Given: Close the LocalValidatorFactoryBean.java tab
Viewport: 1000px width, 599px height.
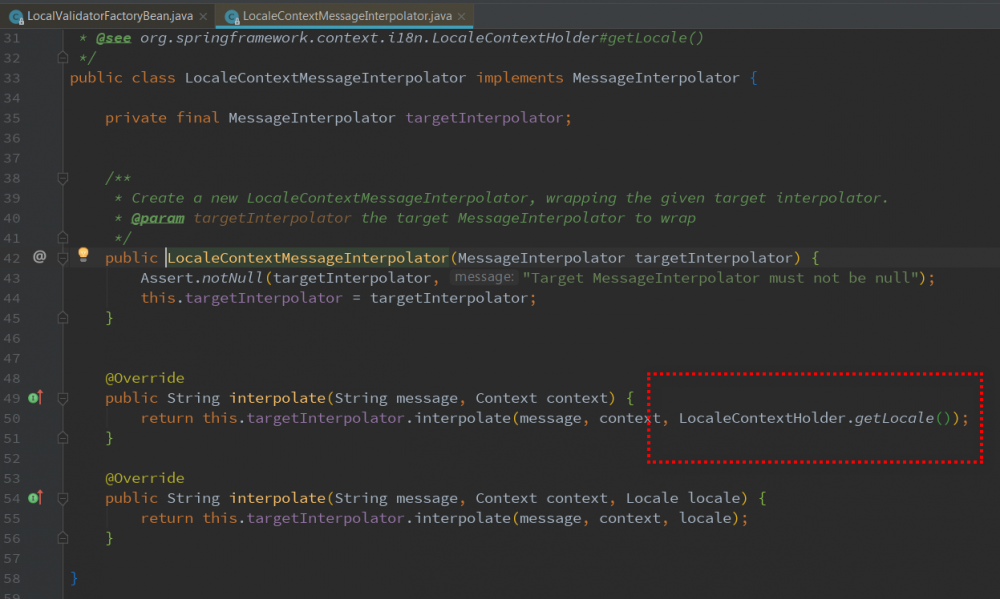Looking at the screenshot, I should (203, 17).
